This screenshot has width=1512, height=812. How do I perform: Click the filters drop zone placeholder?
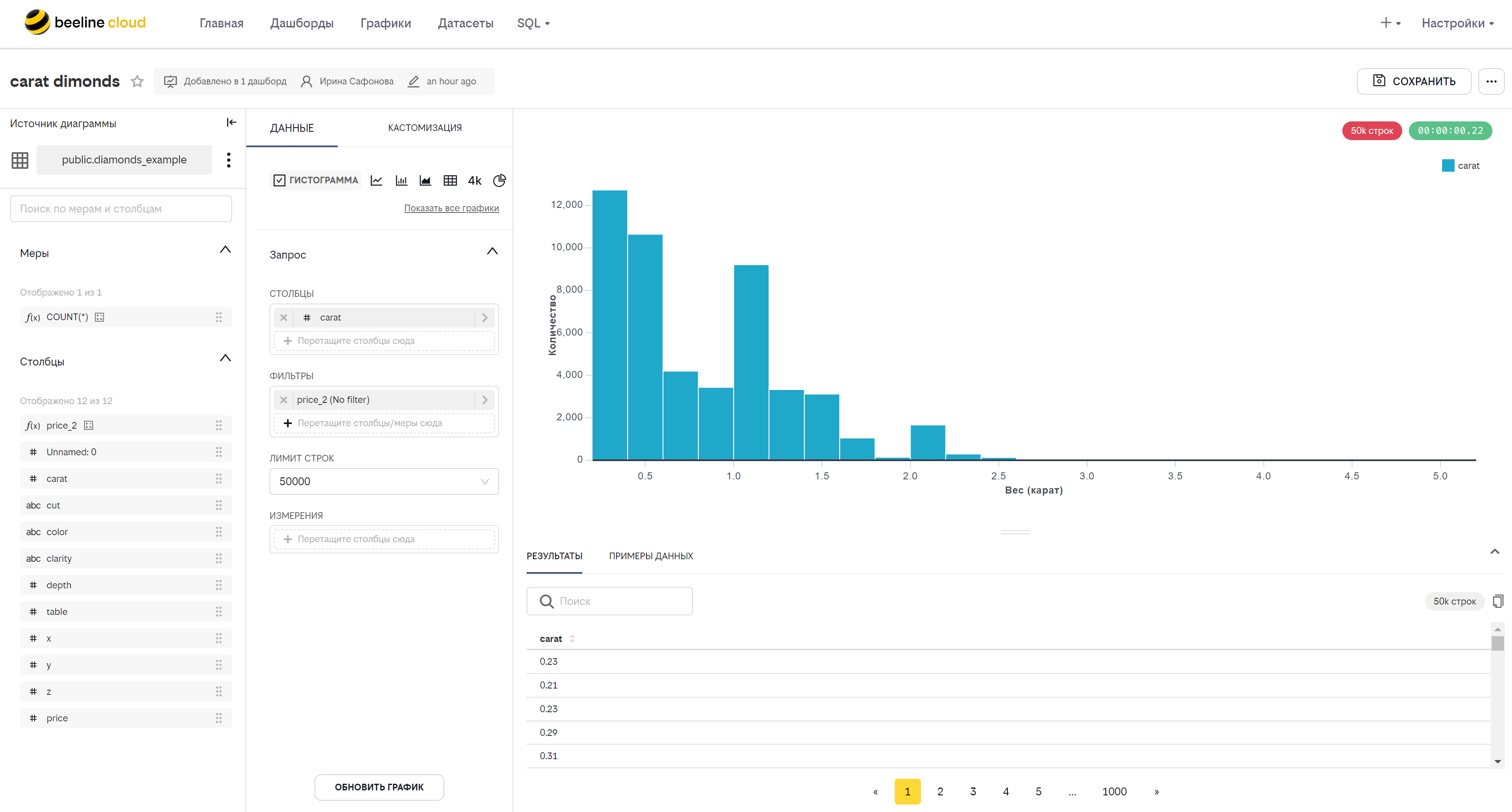point(384,423)
